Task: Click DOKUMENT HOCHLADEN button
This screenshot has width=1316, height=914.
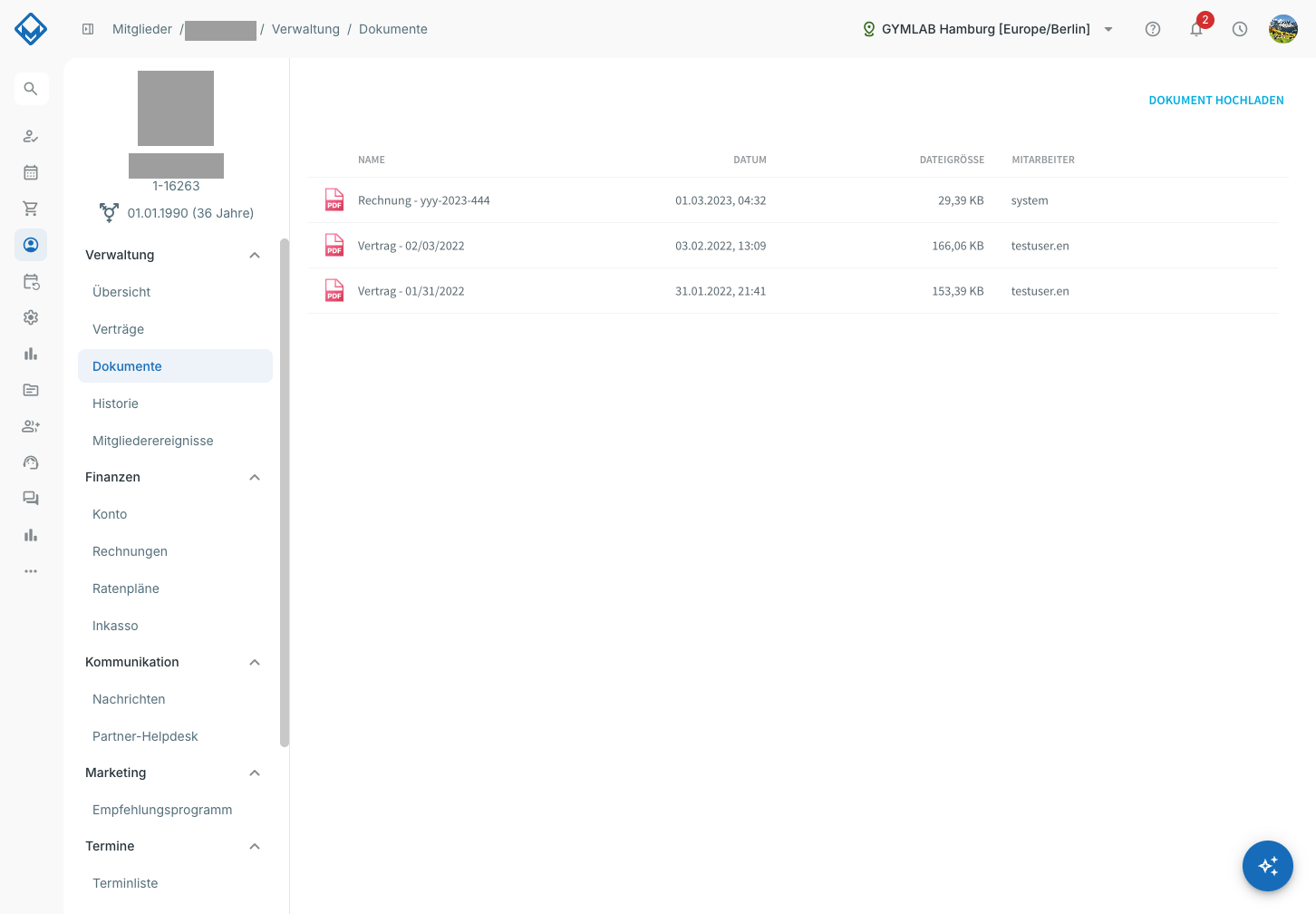Action: pos(1216,101)
